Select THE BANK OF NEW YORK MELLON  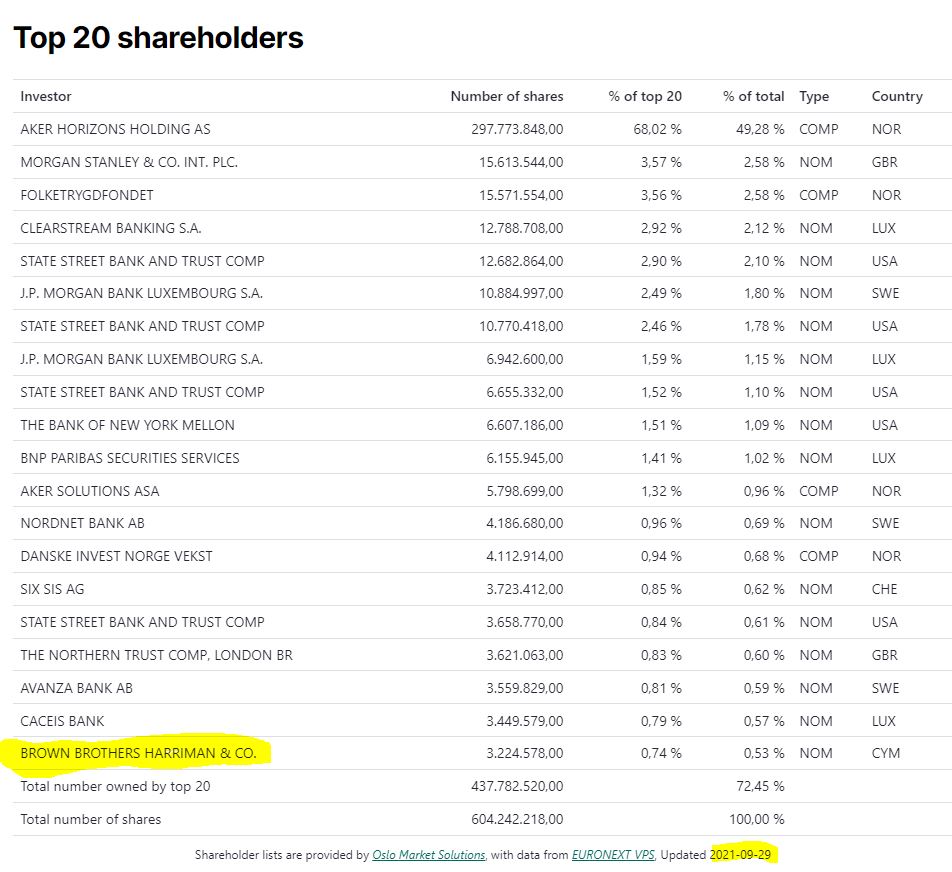[x=127, y=425]
